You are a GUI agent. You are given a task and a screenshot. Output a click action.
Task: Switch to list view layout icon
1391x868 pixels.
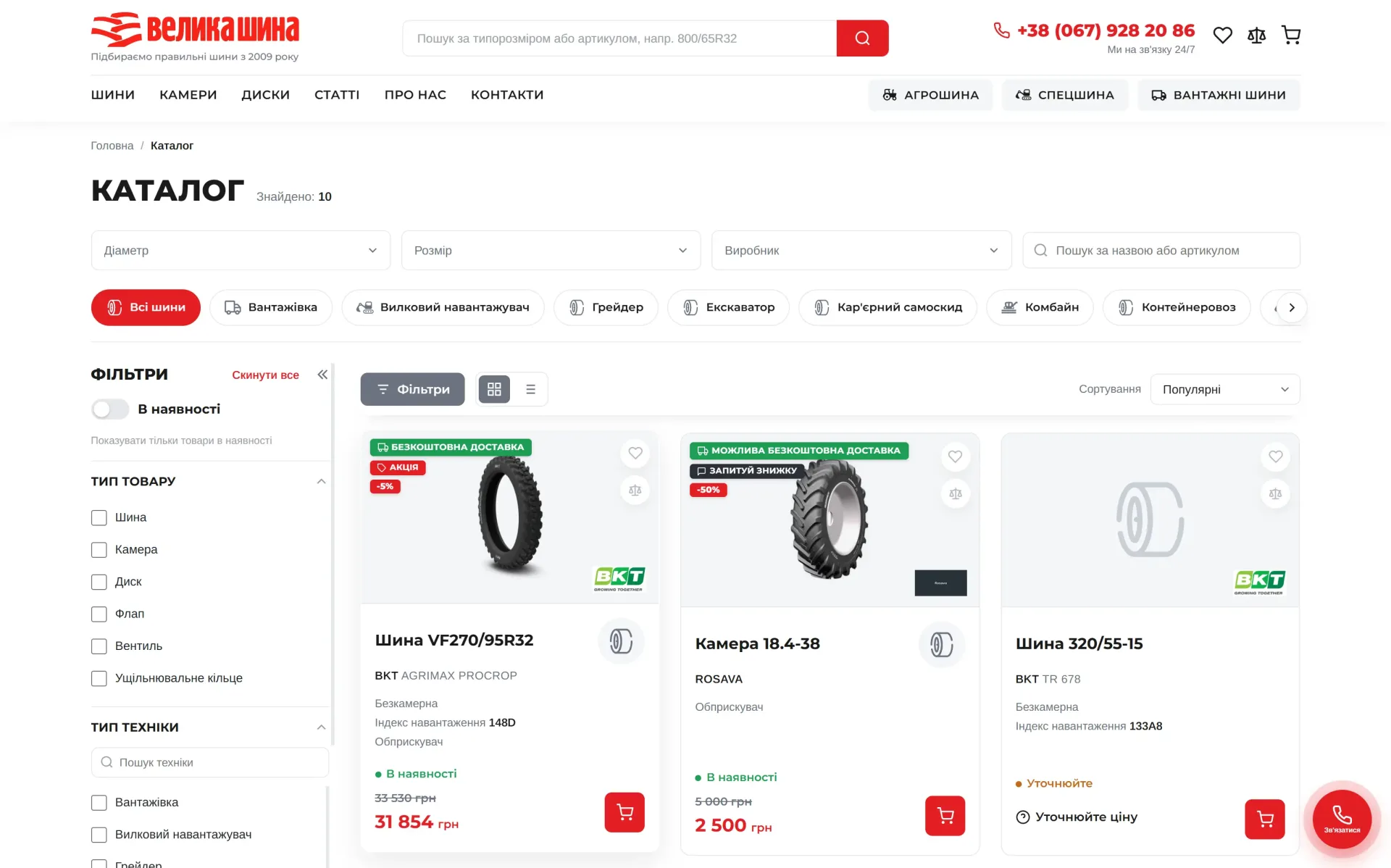[x=530, y=389]
